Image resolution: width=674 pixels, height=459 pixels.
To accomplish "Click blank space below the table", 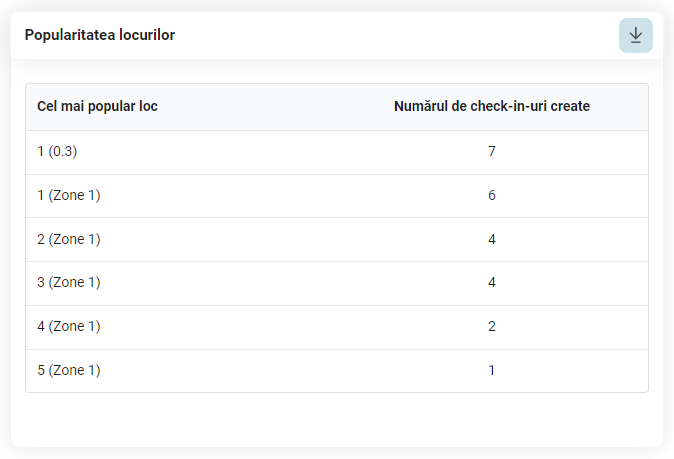I will tap(337, 419).
